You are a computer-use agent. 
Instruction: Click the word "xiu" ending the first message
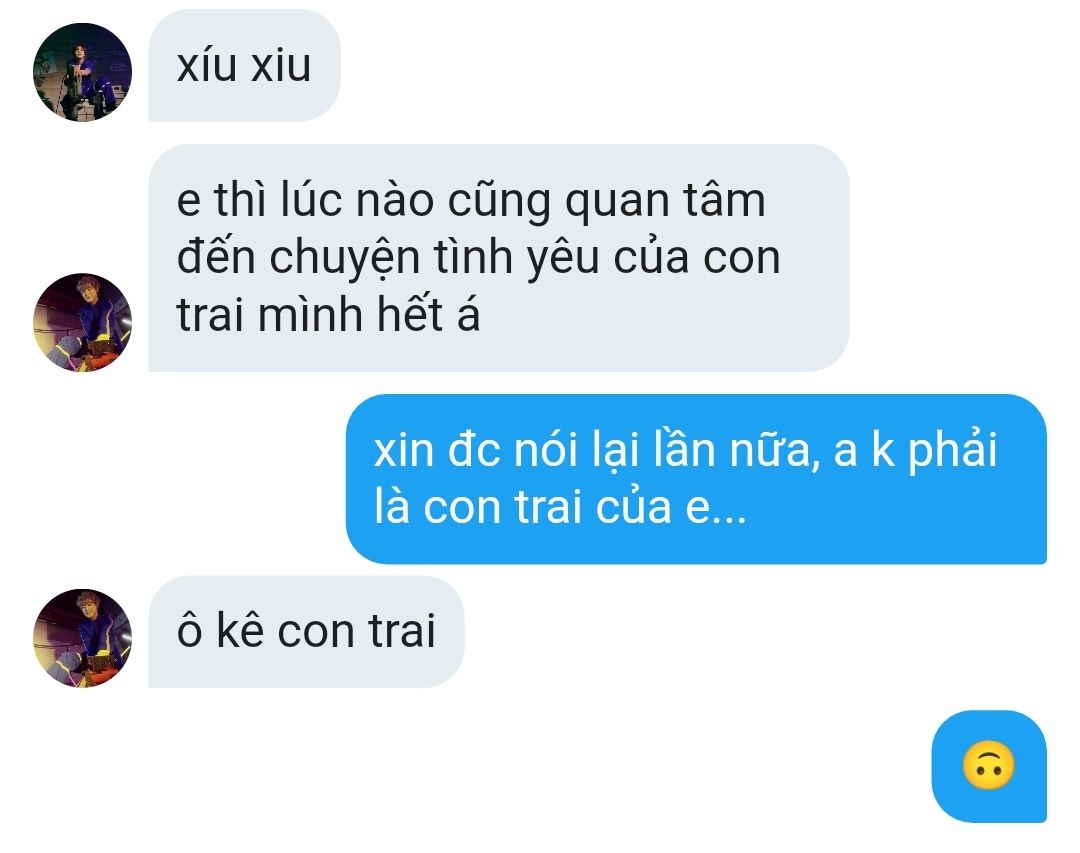coord(281,65)
